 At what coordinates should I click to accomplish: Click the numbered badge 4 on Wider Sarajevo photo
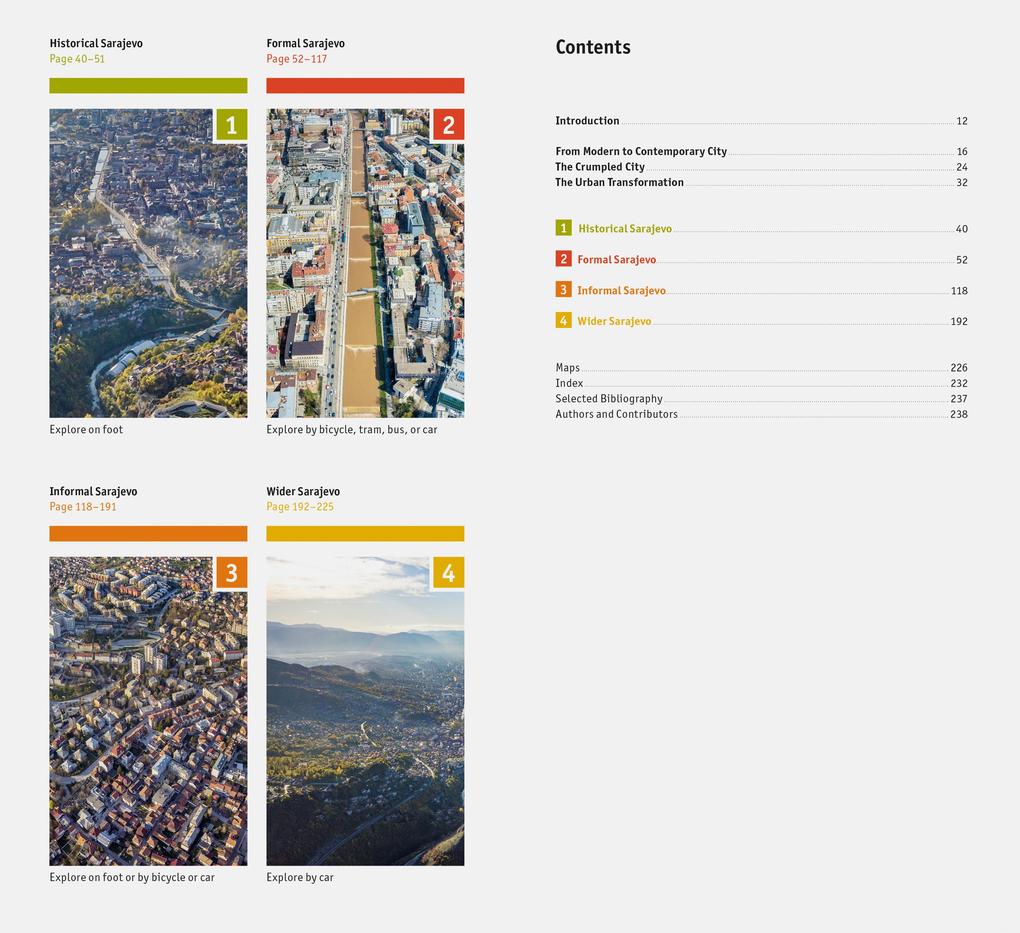(448, 572)
